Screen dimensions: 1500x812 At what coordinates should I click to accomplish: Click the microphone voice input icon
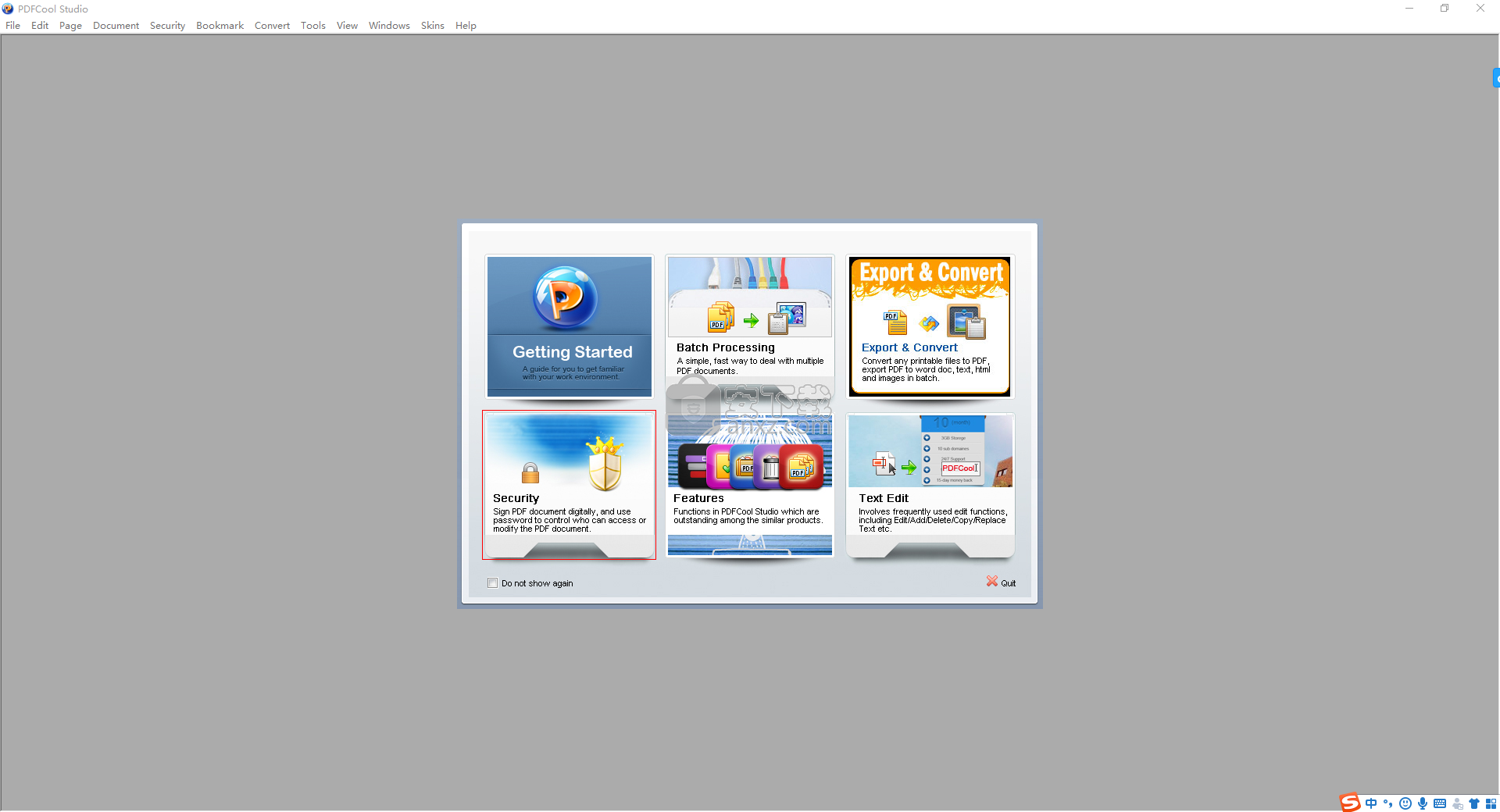[x=1423, y=803]
